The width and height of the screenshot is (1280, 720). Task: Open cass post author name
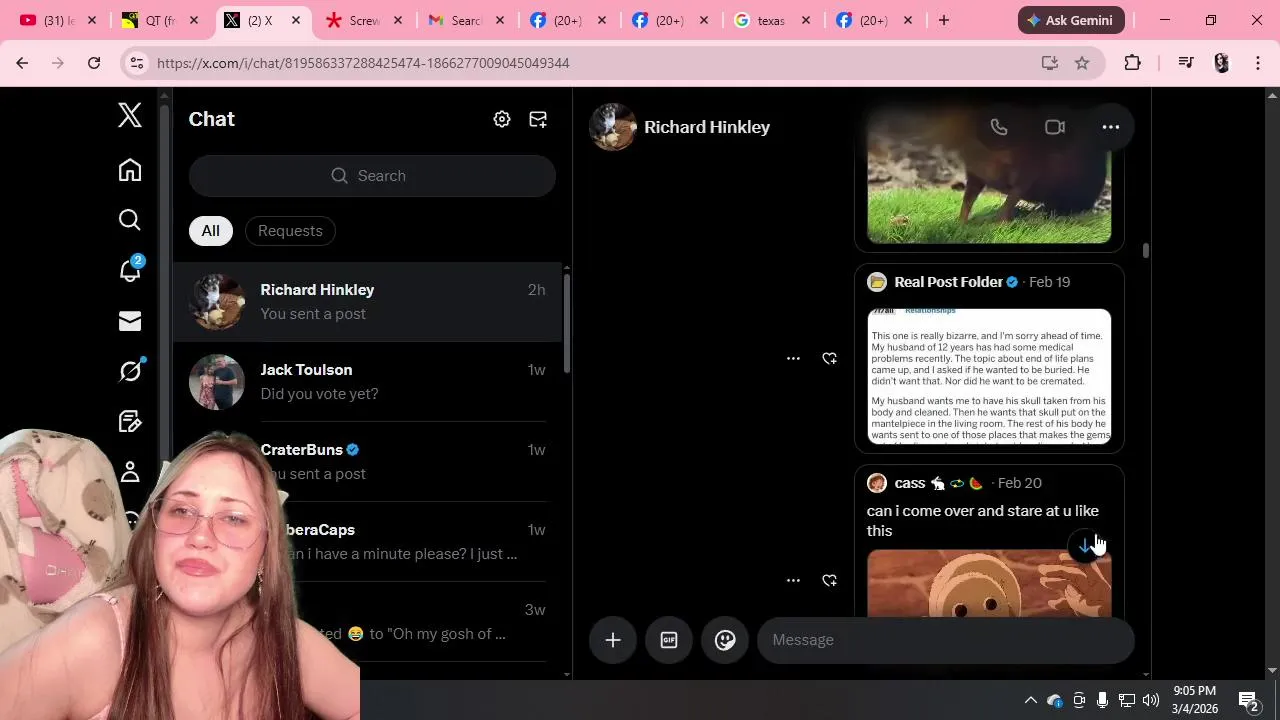[909, 483]
